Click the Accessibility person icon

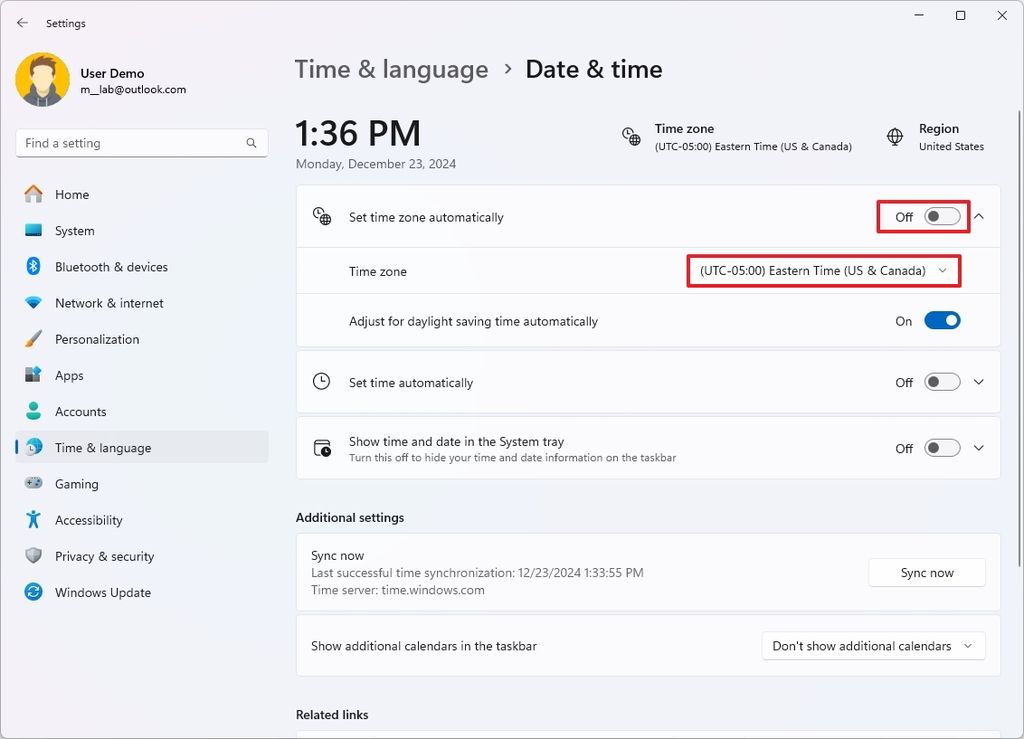(32, 519)
